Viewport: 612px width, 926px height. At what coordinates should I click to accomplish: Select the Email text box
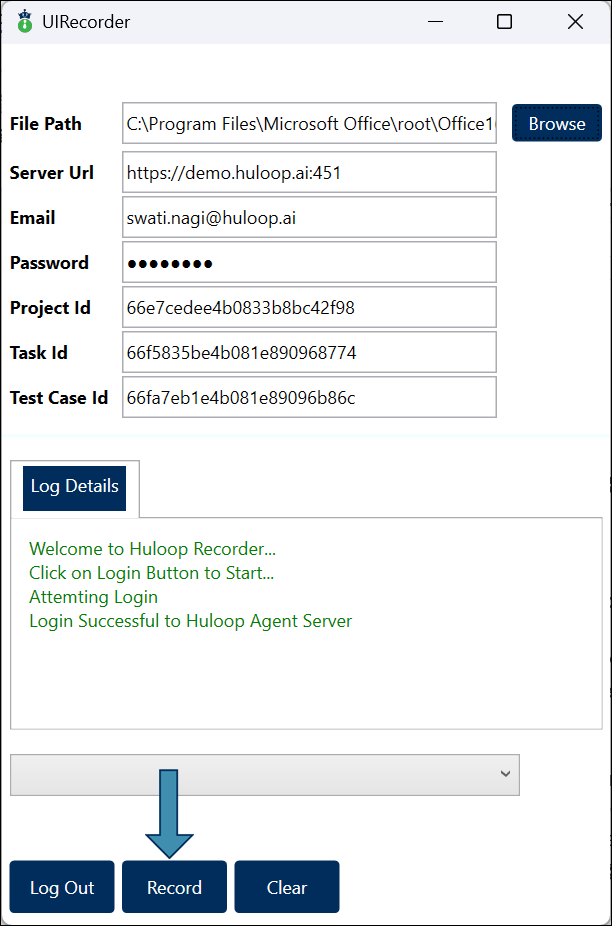coord(309,217)
